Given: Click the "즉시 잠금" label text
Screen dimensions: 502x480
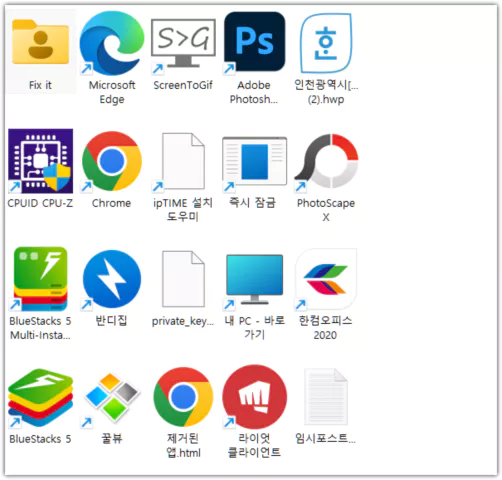Looking at the screenshot, I should click(x=252, y=202).
